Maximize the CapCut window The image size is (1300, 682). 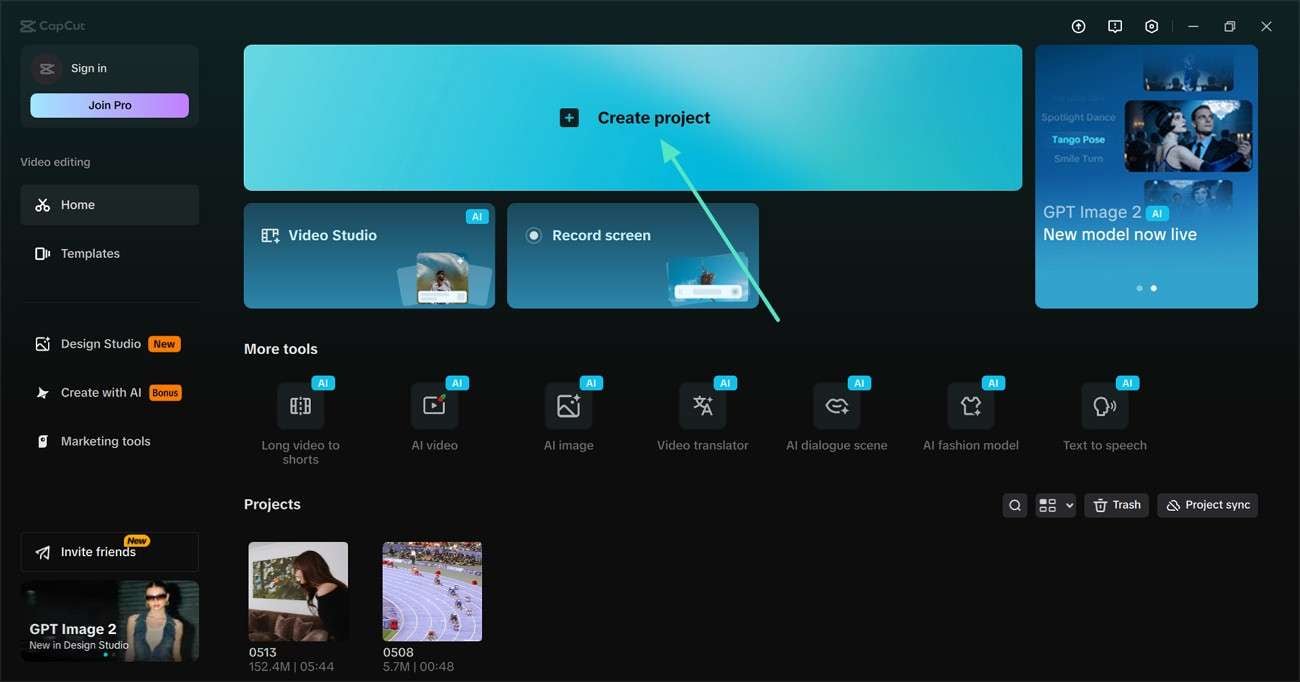click(1230, 27)
